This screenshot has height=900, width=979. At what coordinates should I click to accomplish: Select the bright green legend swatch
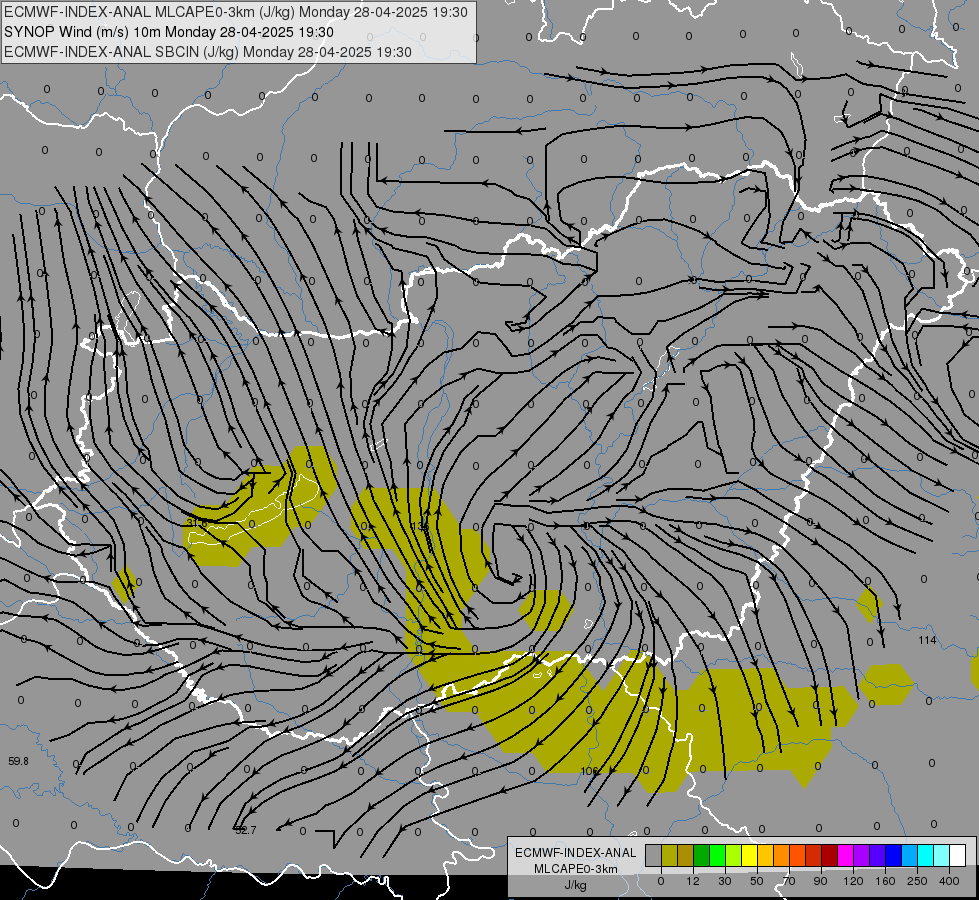pos(717,856)
